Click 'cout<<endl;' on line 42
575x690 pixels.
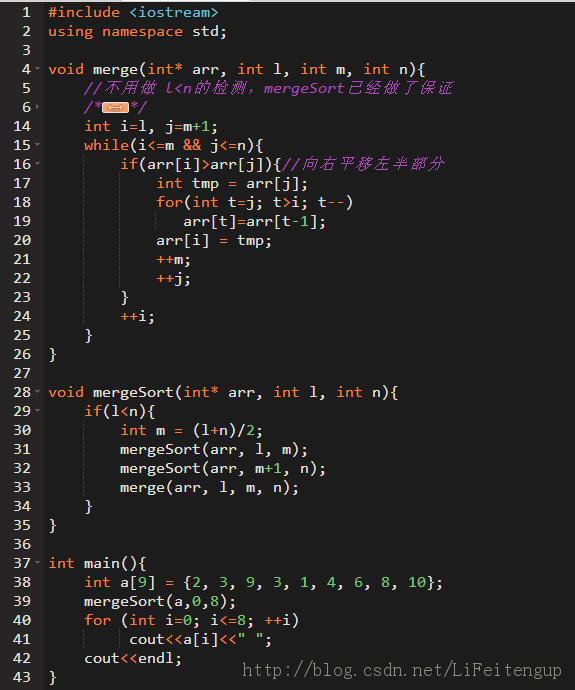coord(133,659)
